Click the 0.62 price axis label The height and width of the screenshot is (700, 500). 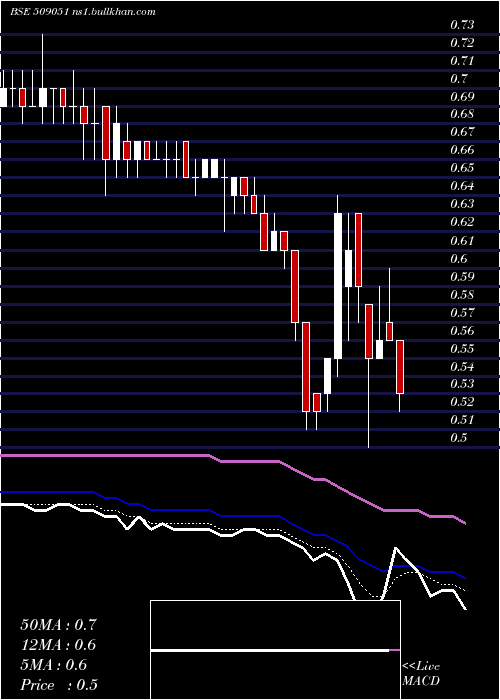click(x=462, y=222)
